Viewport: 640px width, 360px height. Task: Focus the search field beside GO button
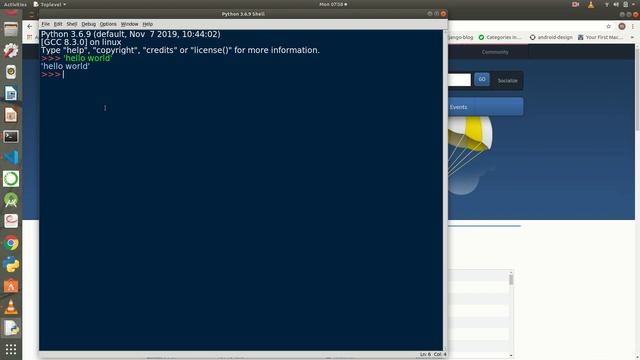460,80
